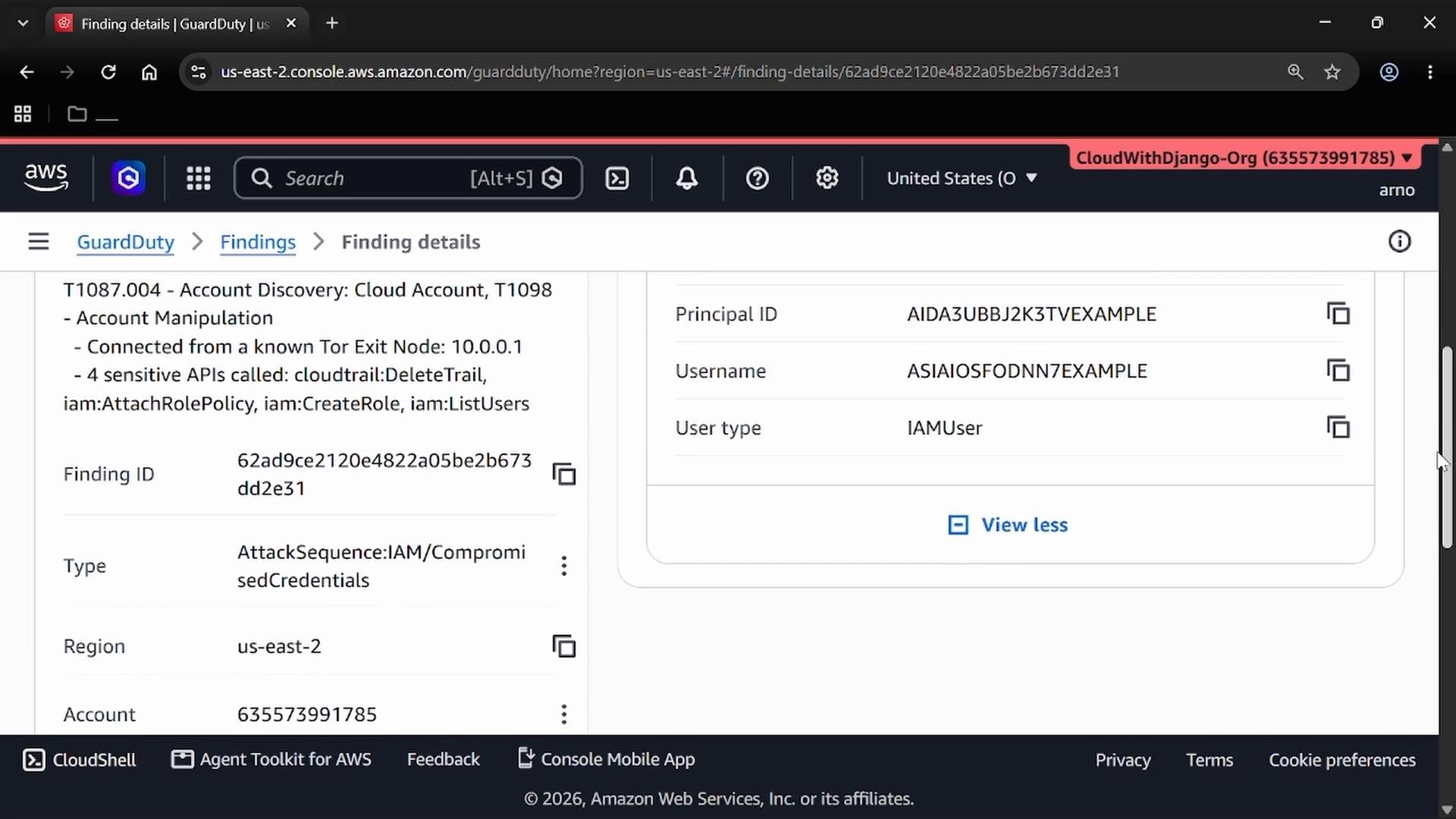The image size is (1456, 819).
Task: Open the AWS console home logo
Action: click(x=46, y=177)
